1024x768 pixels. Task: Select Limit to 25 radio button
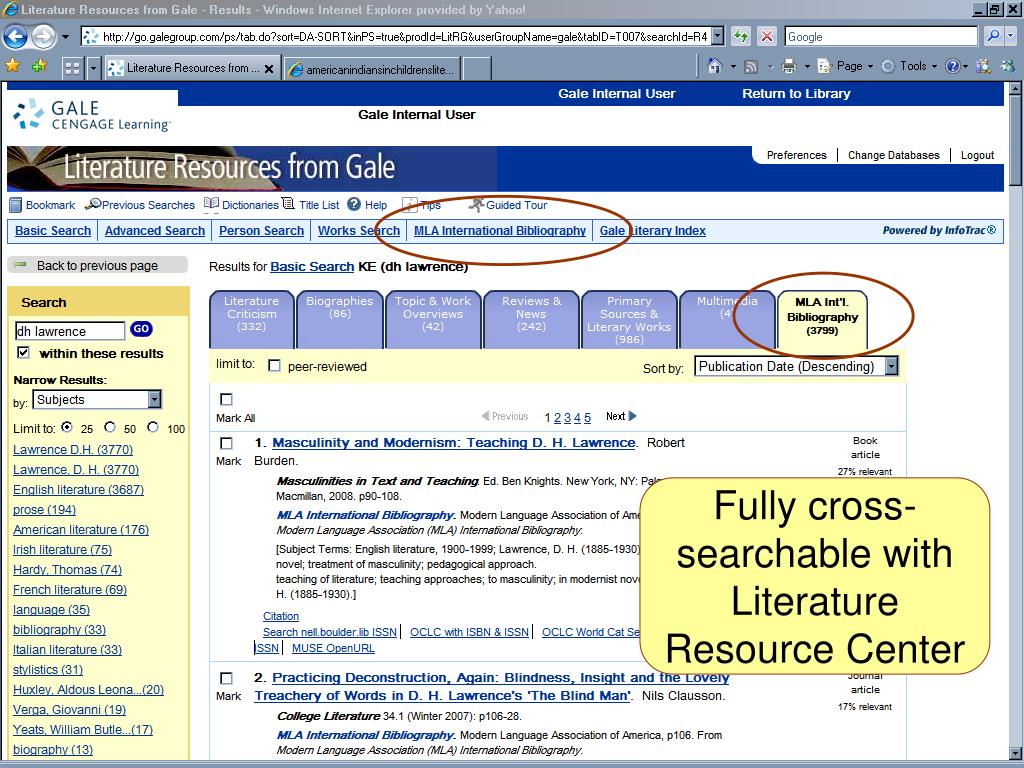coord(67,427)
